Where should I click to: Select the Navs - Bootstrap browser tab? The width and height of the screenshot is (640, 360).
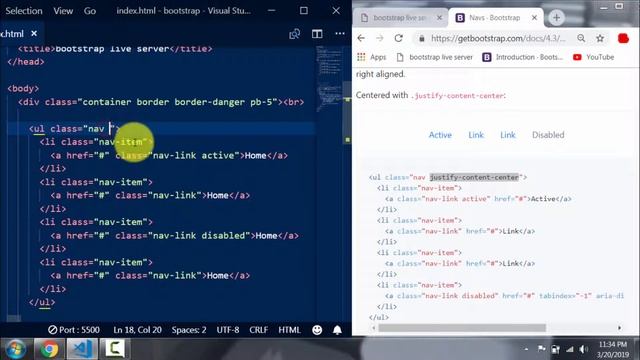[494, 18]
